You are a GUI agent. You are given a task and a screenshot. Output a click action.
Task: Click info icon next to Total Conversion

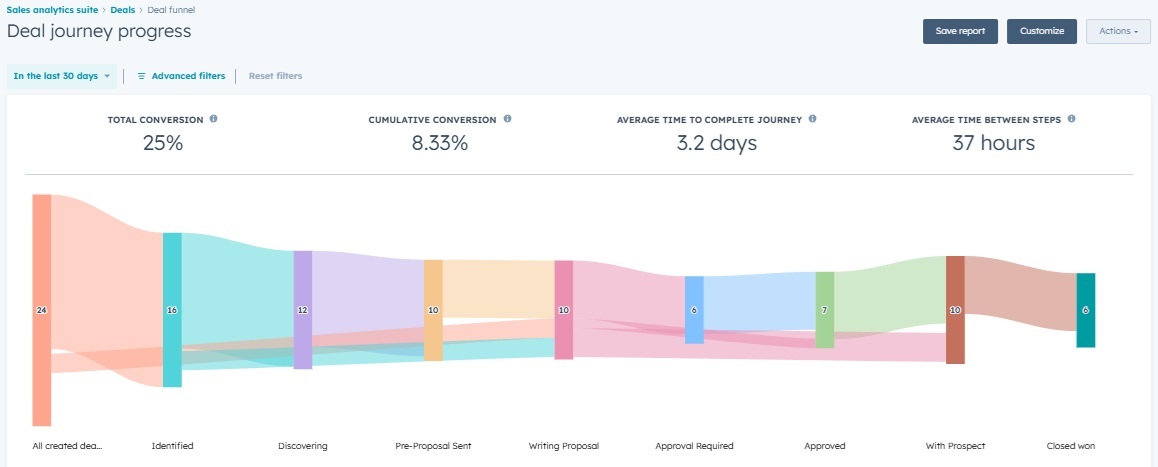tap(214, 119)
